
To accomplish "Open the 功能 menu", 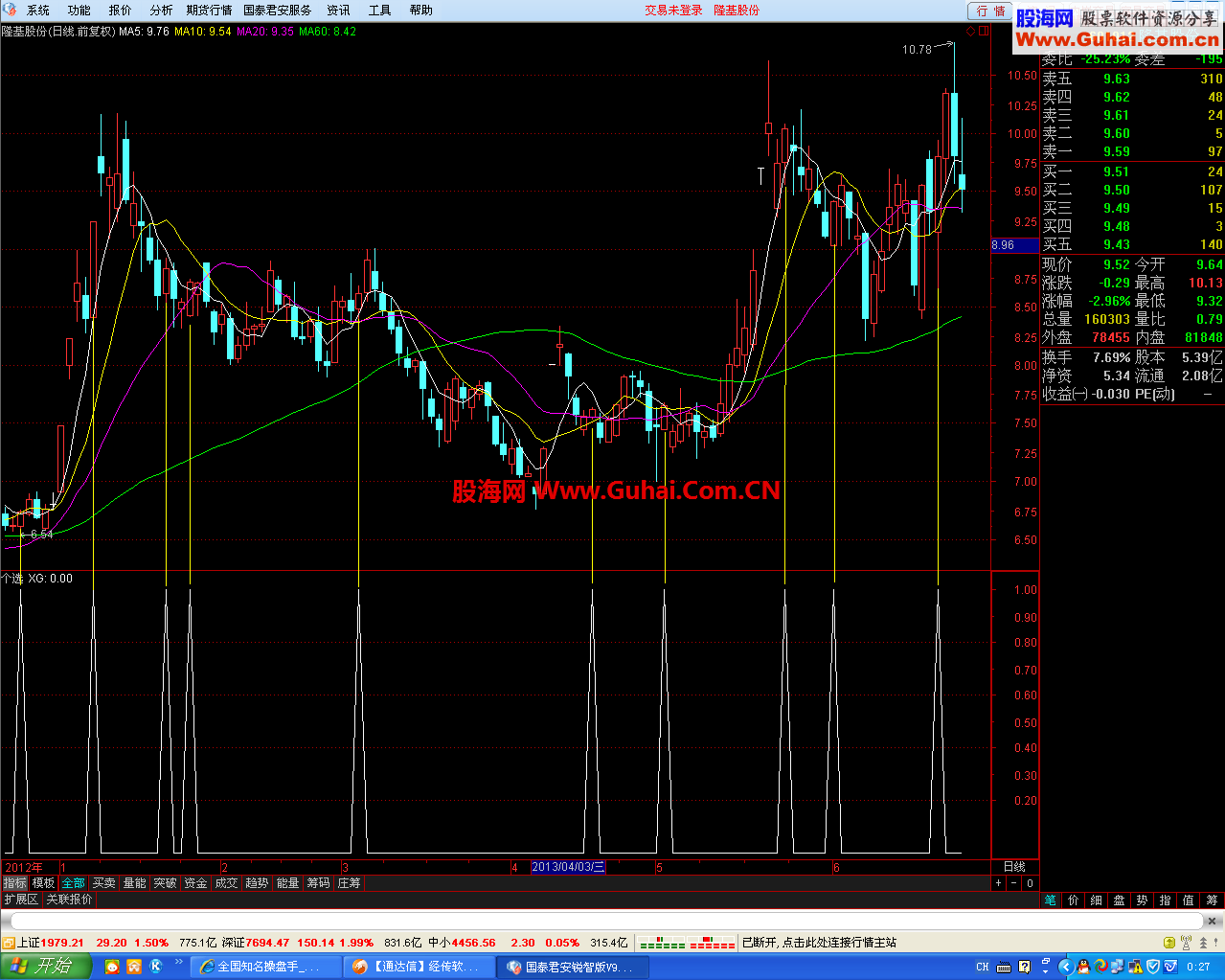I will [79, 10].
